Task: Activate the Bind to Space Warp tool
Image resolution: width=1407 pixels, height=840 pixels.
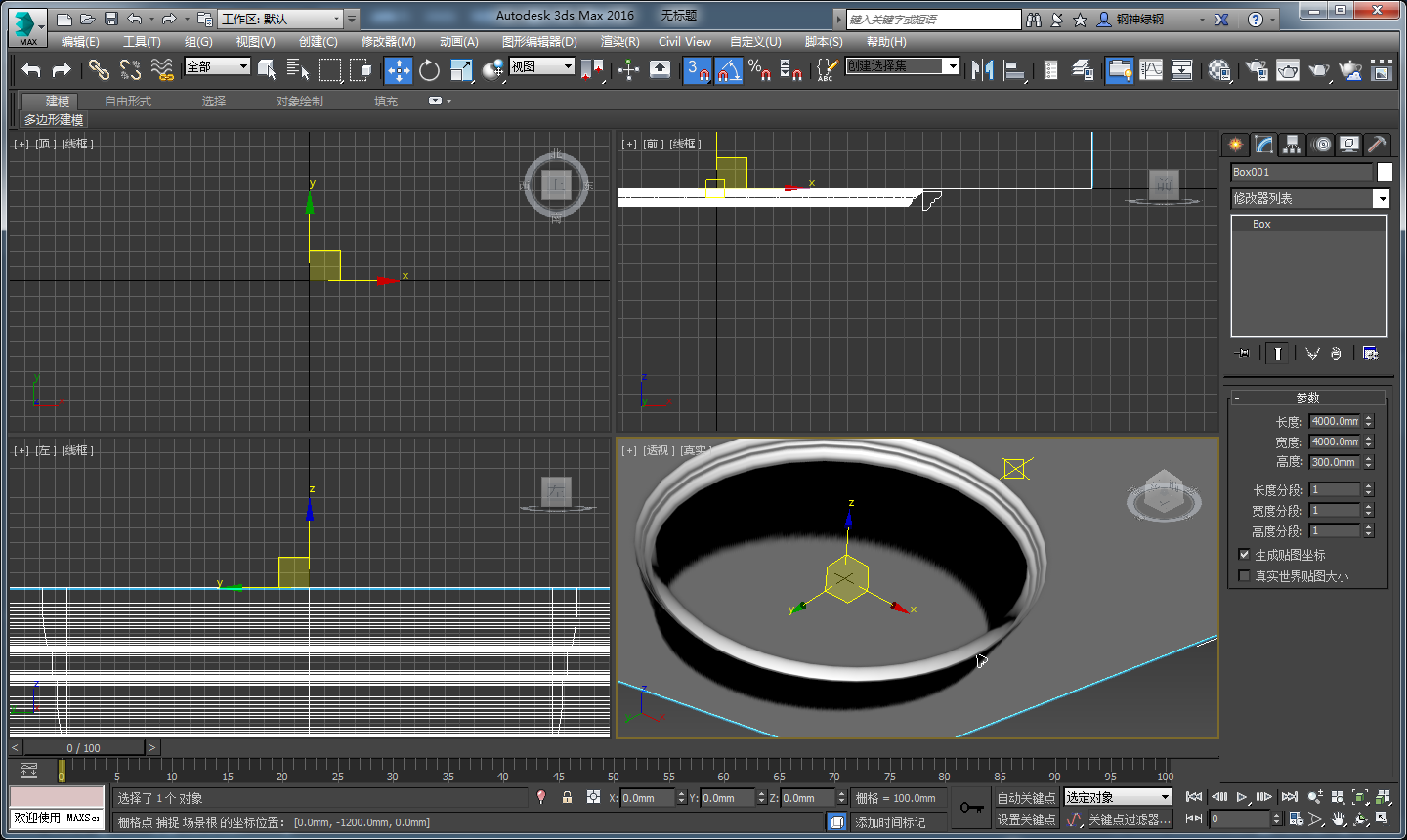Action: point(162,69)
